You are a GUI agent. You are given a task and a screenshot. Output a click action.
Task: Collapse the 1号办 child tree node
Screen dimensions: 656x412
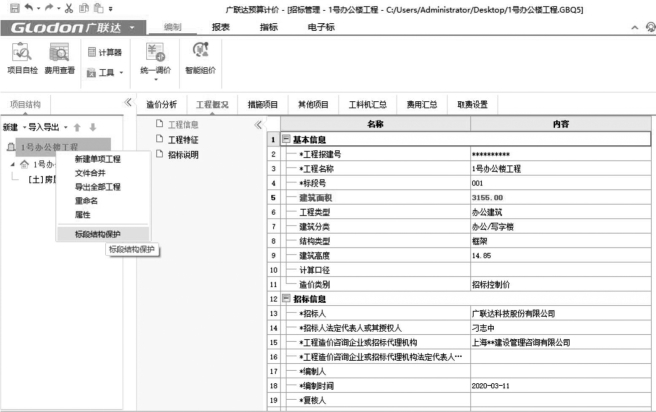(13, 164)
